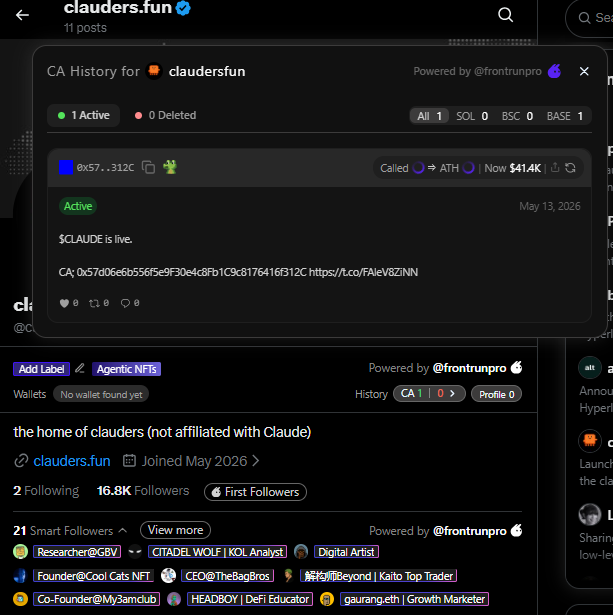
Task: Close the CA History popup
Action: (x=584, y=71)
